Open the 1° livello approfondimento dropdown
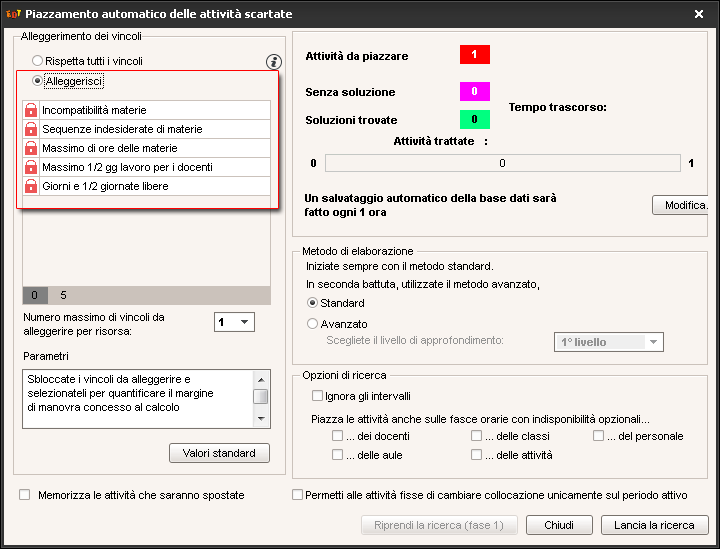This screenshot has width=720, height=549. [608, 342]
